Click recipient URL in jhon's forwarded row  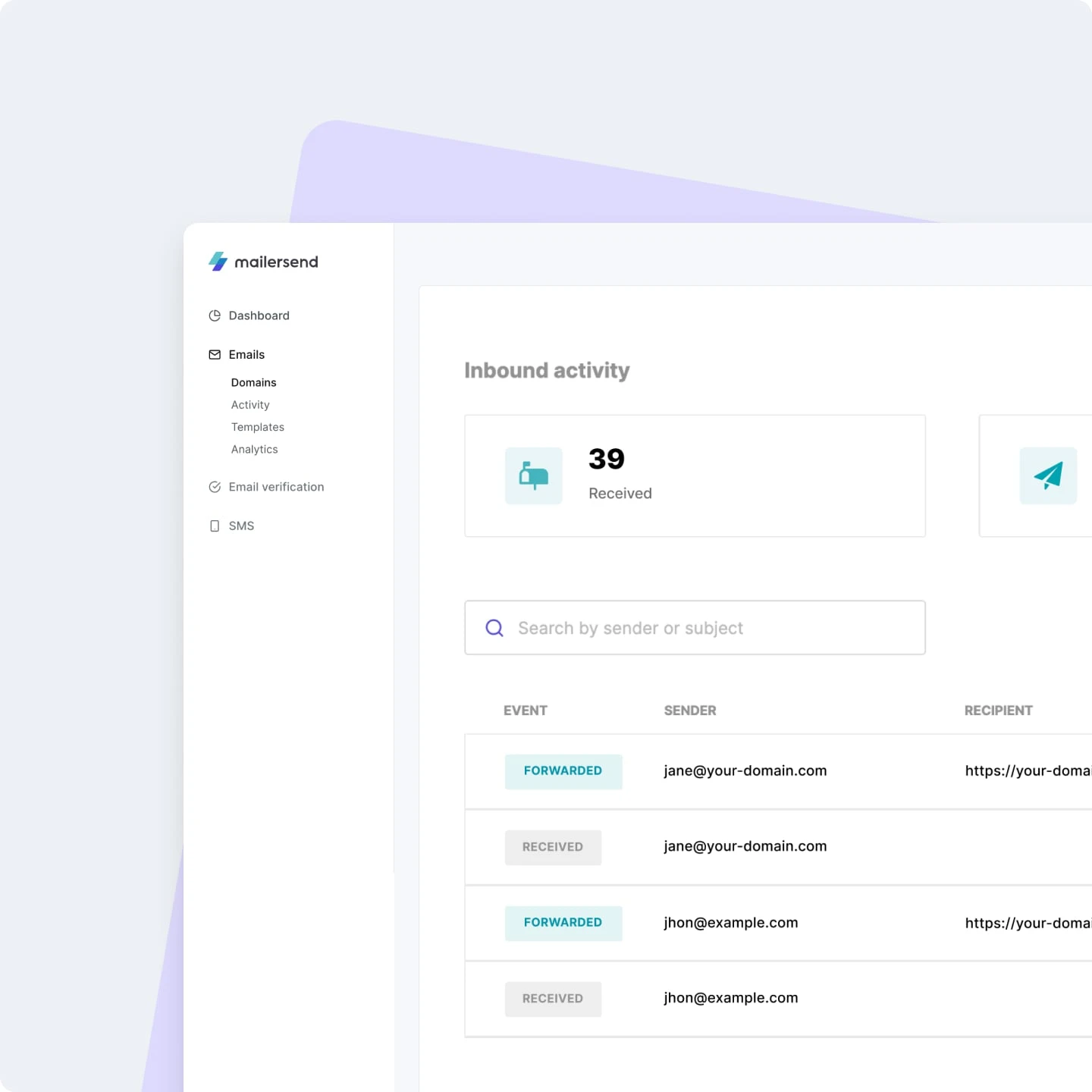coord(1028,923)
